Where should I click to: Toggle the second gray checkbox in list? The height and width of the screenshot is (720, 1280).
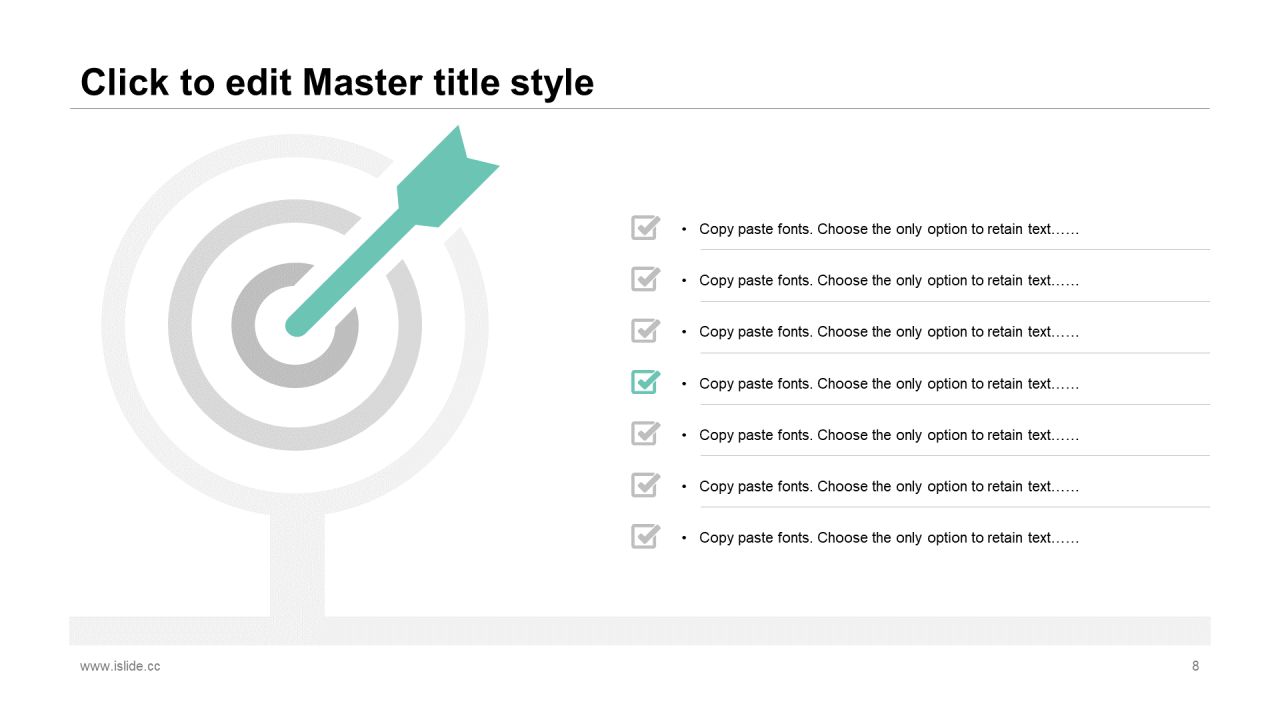tap(646, 279)
